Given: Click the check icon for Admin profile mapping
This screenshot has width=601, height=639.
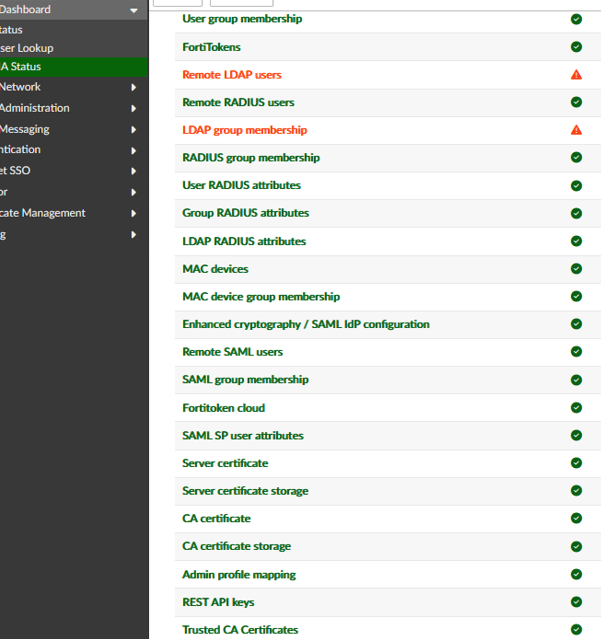Looking at the screenshot, I should [576, 574].
